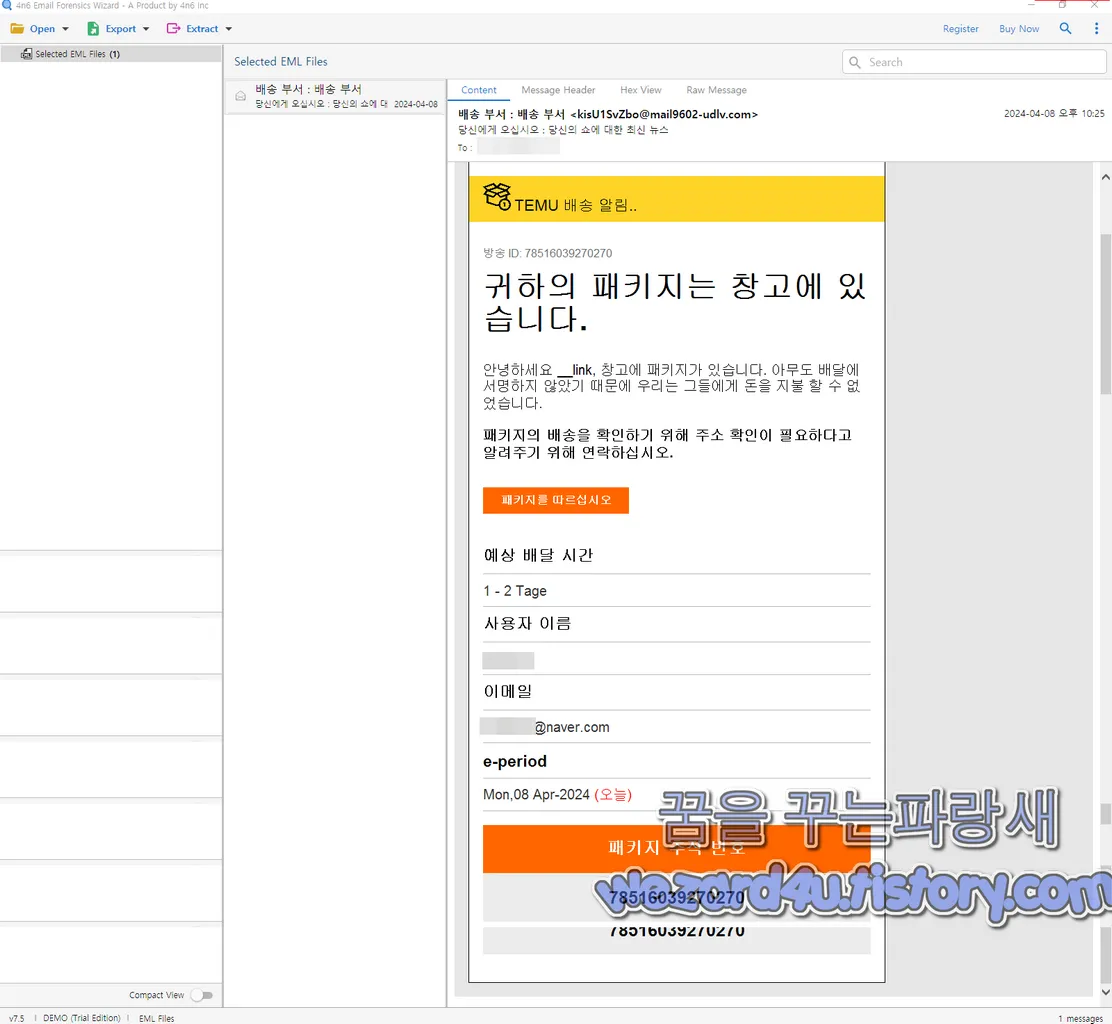Click the sender address kisU1SvZbo@mail9602-udlv.com
The width and height of the screenshot is (1112, 1024).
point(664,114)
